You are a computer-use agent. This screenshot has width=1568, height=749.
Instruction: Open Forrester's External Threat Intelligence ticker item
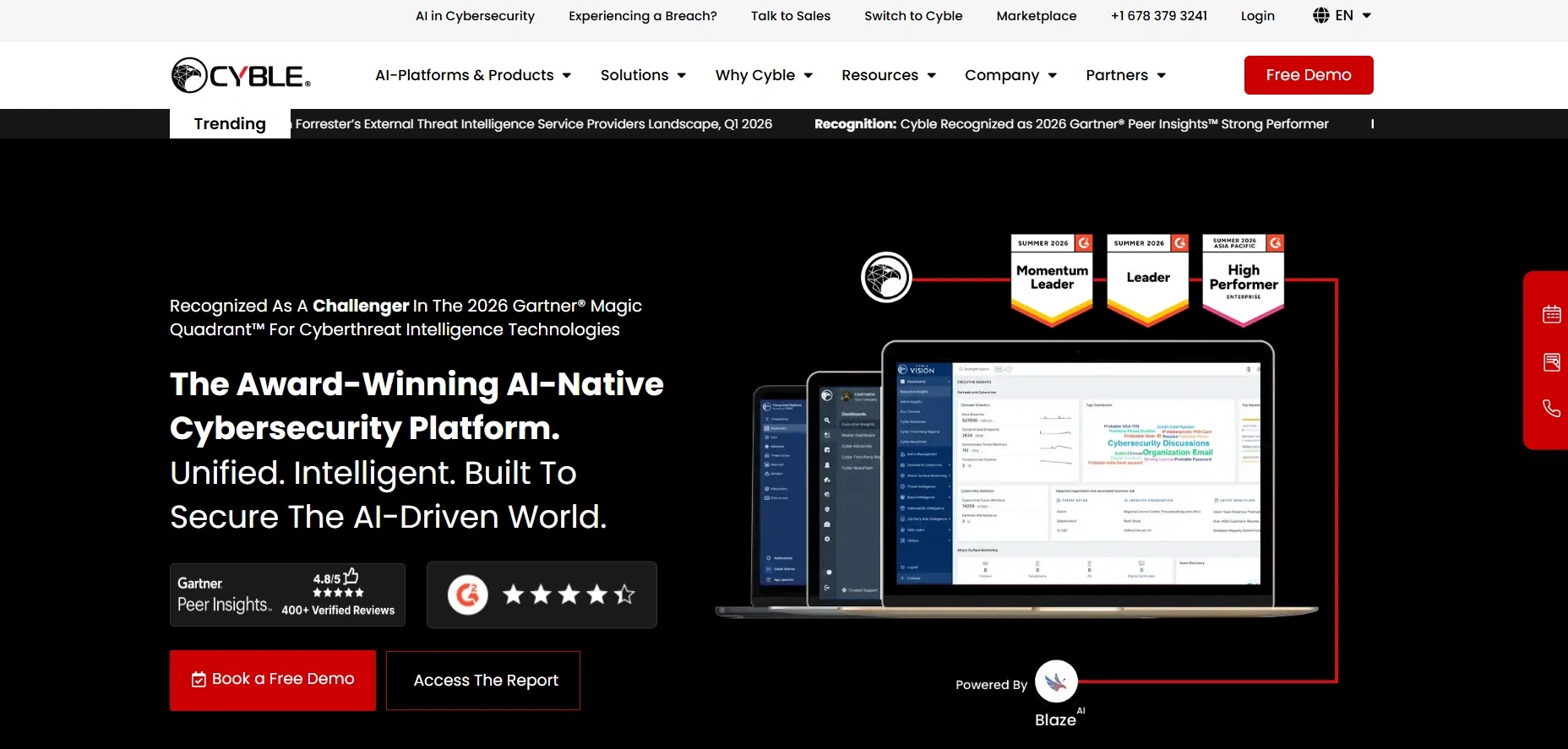(532, 124)
